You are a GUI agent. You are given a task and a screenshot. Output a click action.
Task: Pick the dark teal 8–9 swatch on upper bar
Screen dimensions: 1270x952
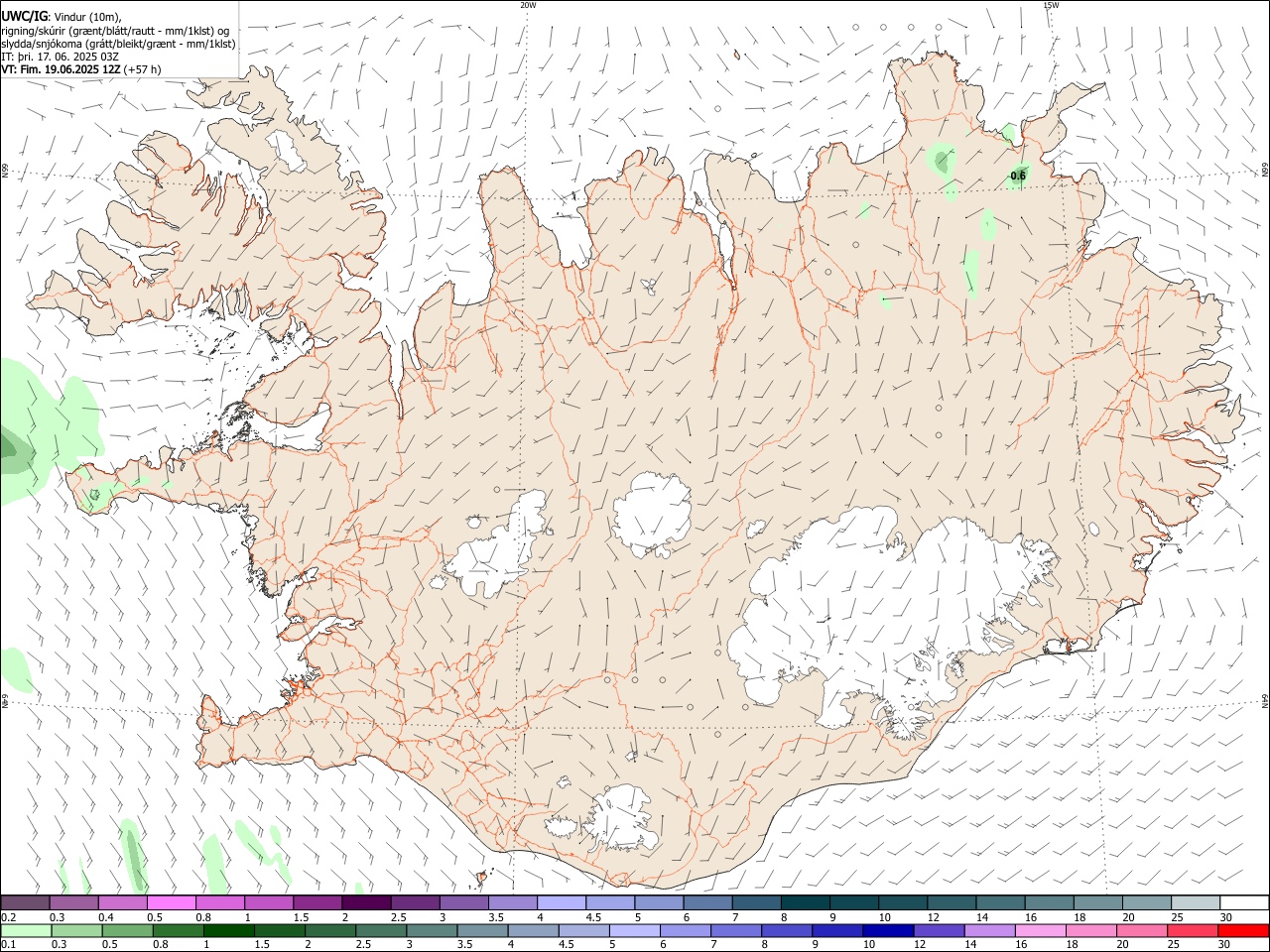point(804,902)
